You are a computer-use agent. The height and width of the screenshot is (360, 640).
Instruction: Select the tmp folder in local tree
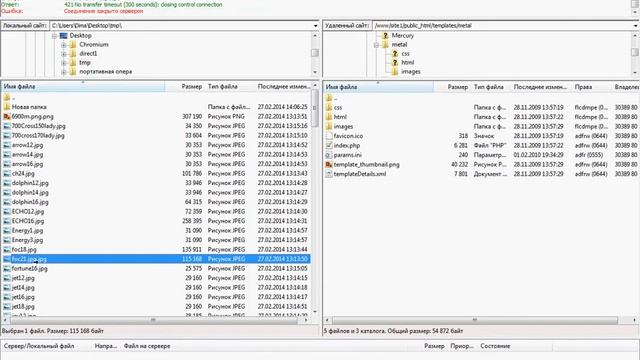84,63
